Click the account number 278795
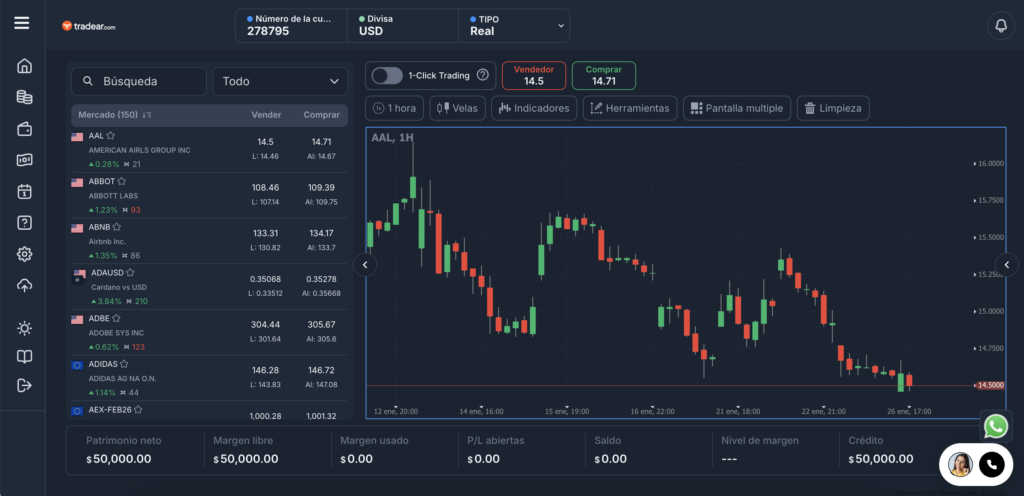This screenshot has width=1024, height=496. (268, 31)
